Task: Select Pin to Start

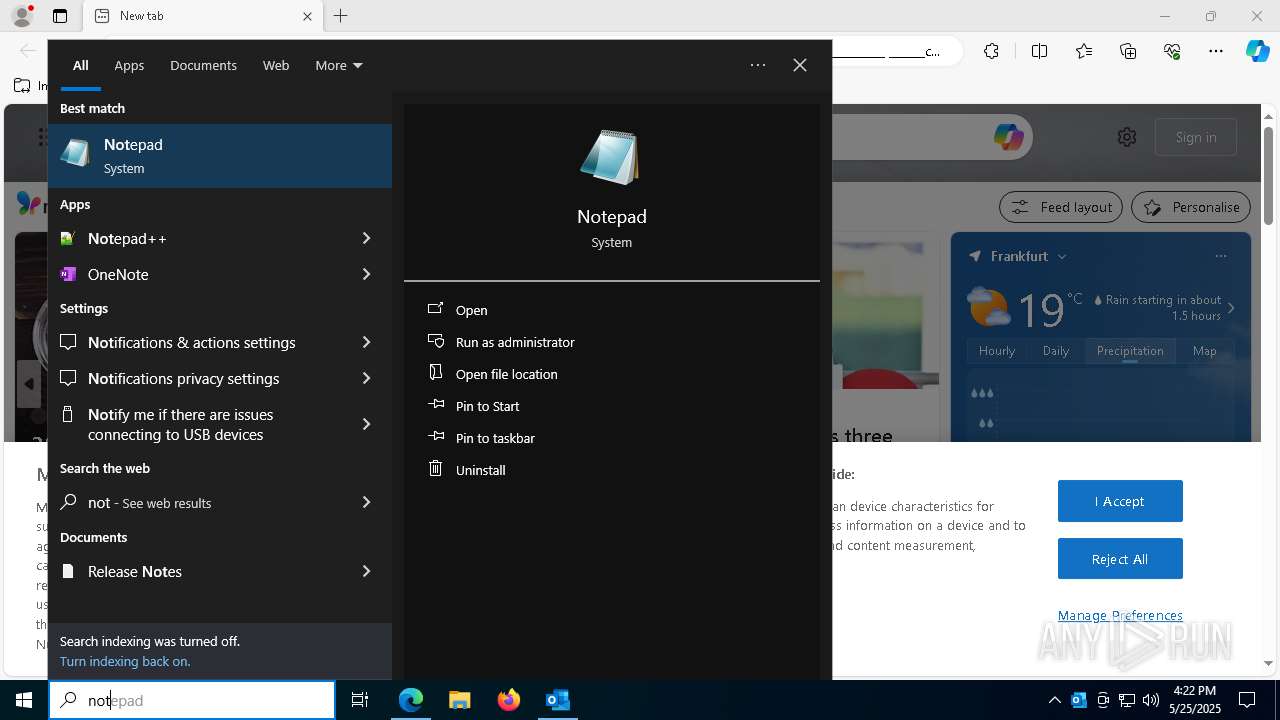Action: click(487, 406)
